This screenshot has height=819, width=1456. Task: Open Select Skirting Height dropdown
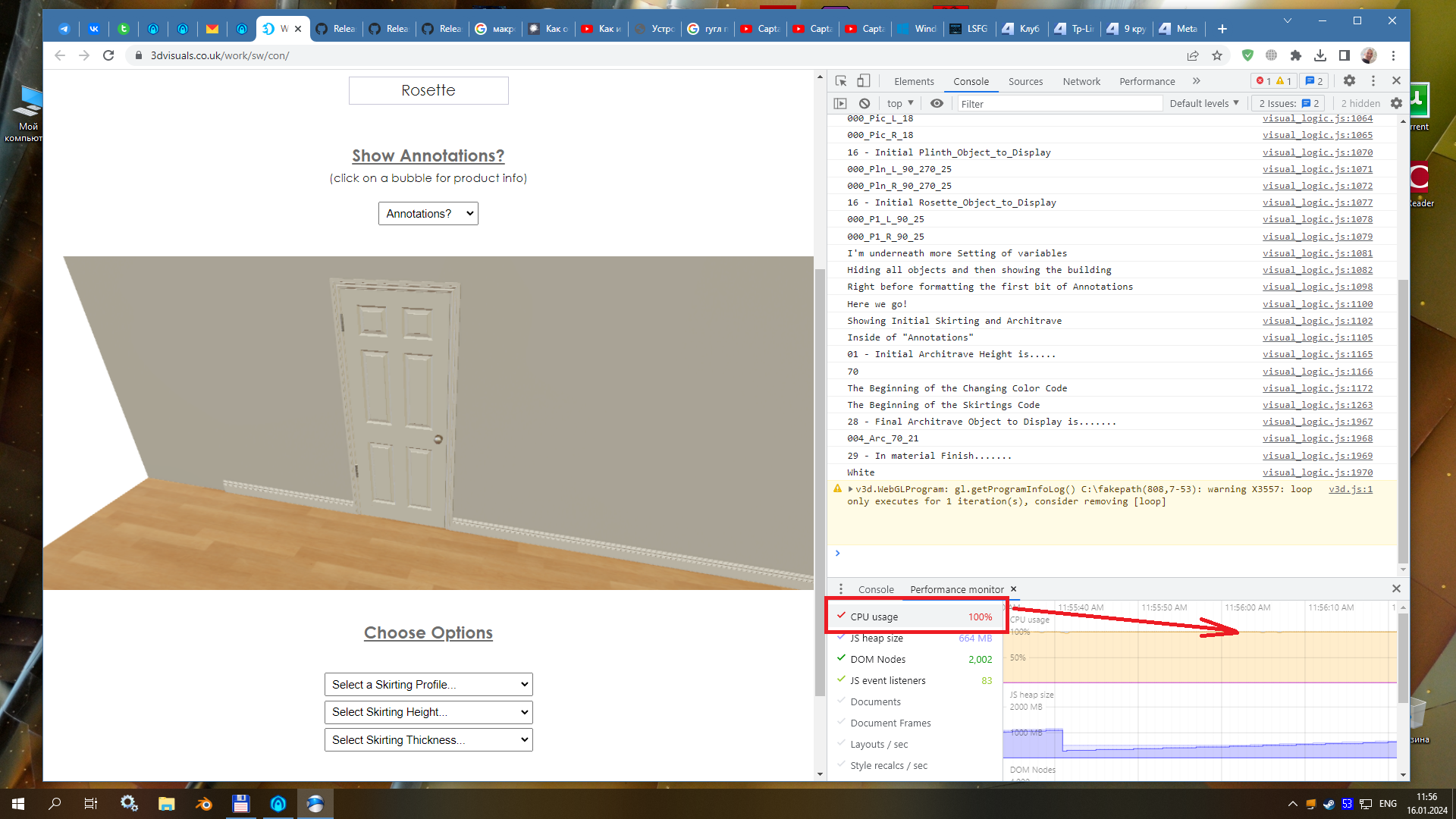(x=428, y=712)
